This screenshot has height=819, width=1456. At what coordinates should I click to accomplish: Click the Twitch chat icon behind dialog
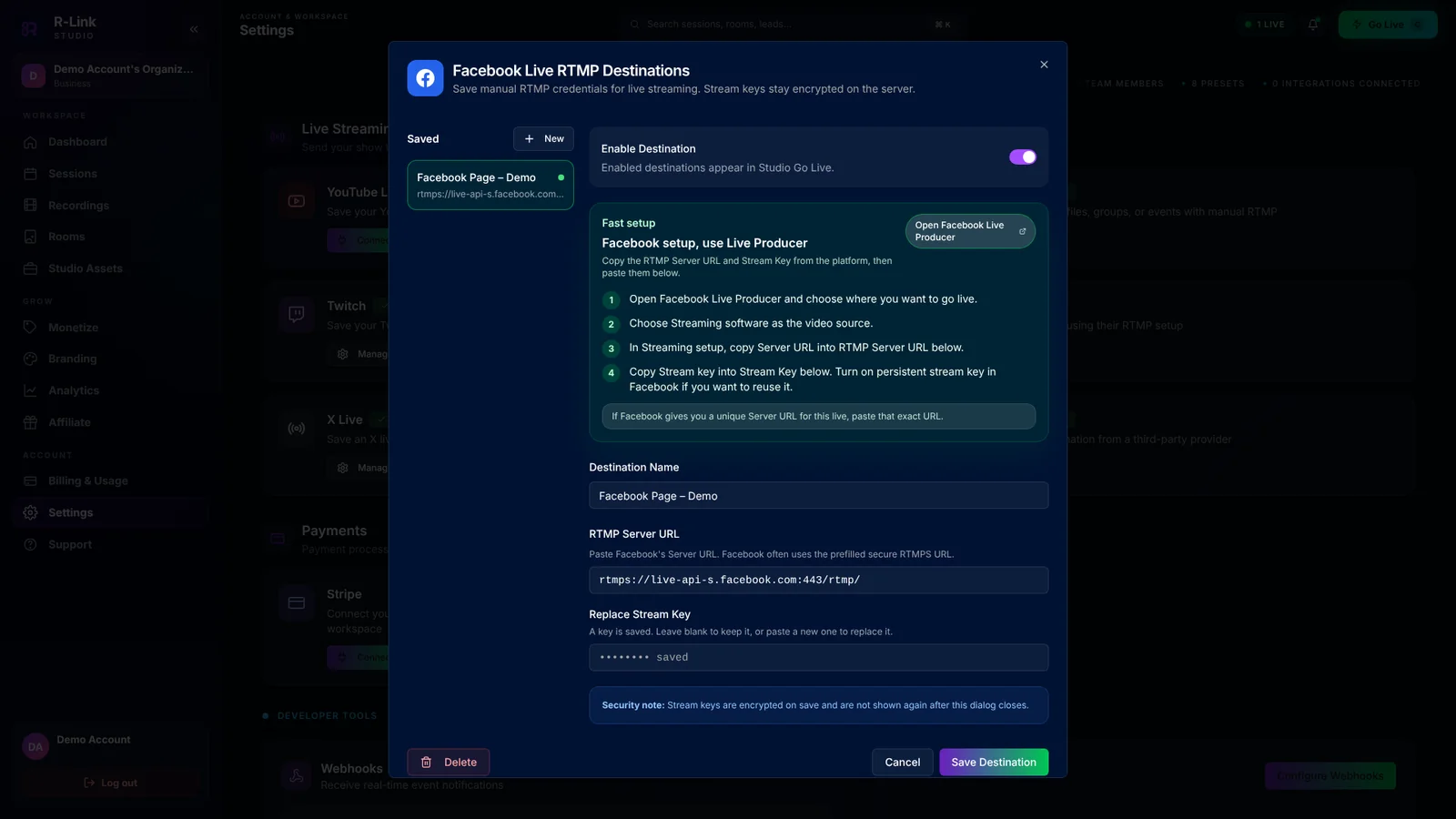pos(297,315)
